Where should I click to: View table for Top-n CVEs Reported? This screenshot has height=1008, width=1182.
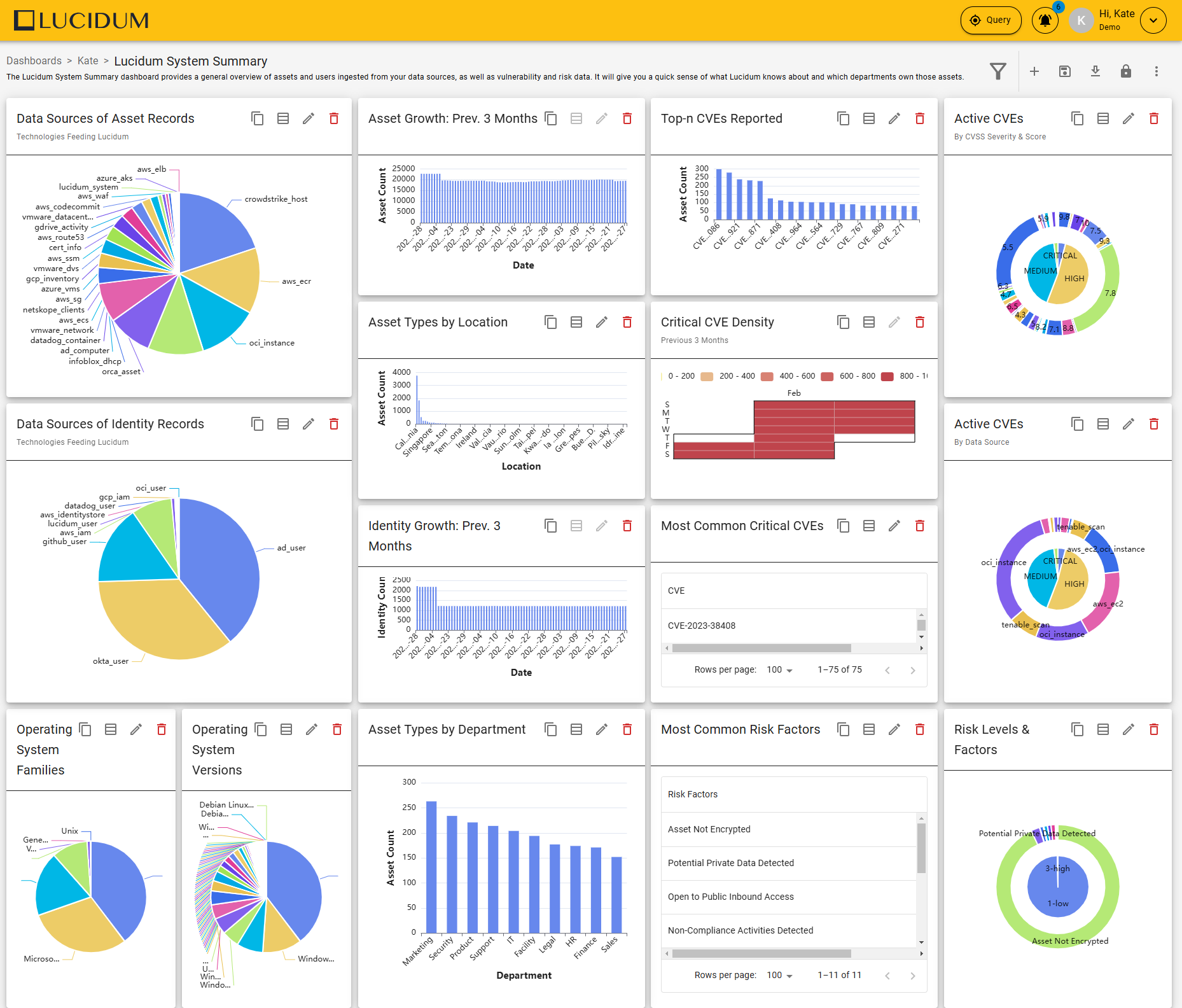869,118
